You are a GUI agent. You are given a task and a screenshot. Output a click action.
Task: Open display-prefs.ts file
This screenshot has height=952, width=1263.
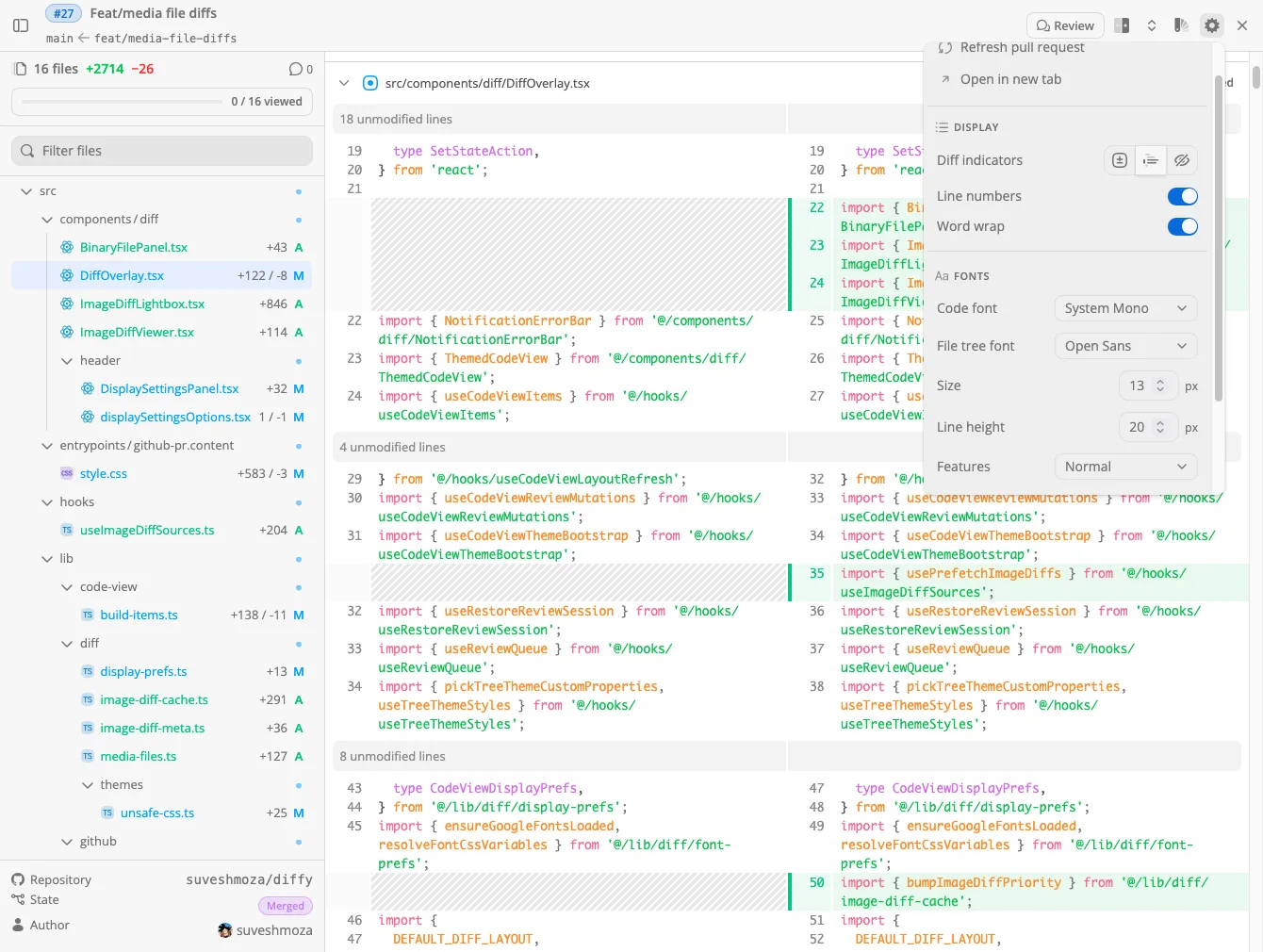click(x=162, y=671)
